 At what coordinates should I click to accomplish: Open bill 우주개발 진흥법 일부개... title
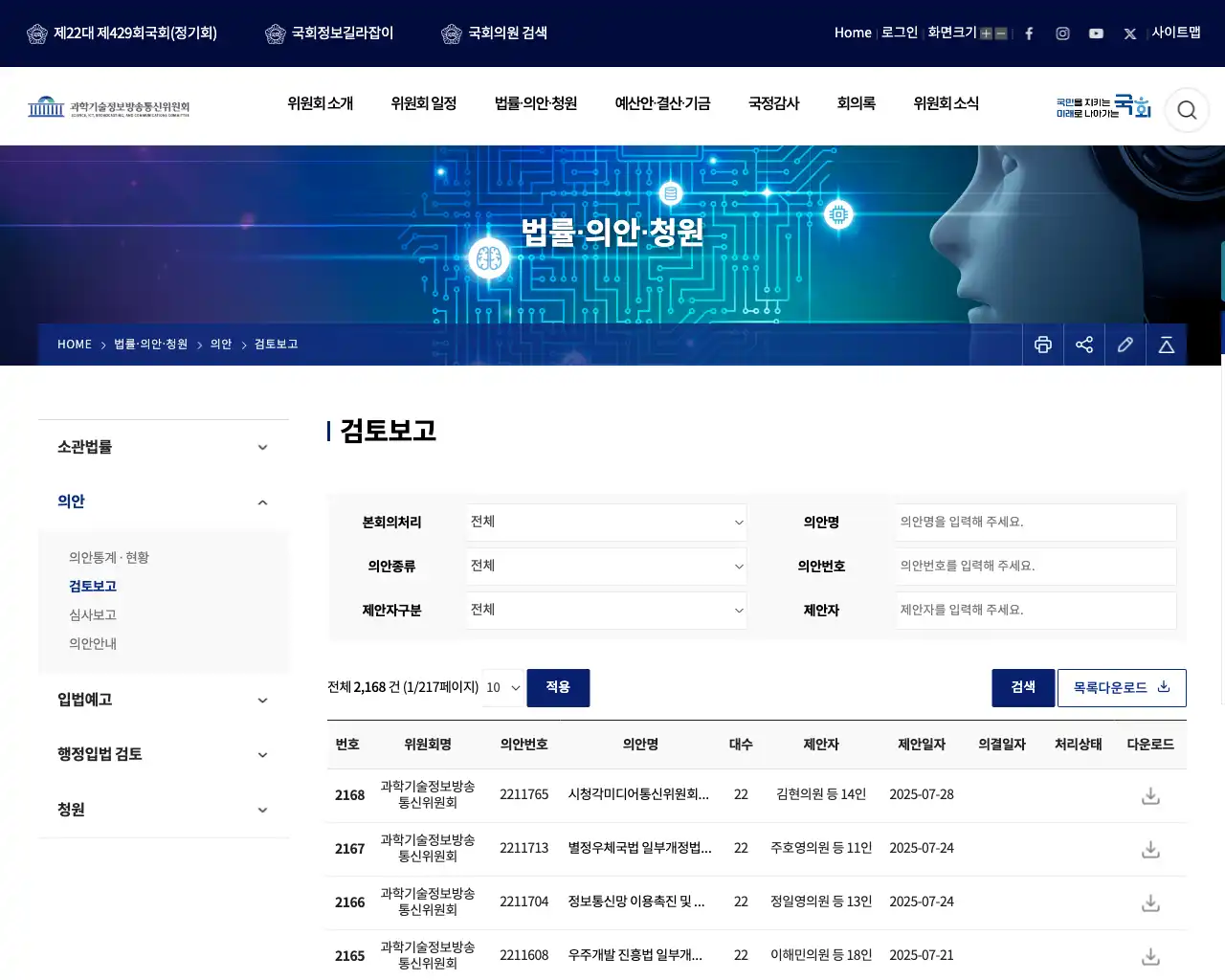click(635, 956)
